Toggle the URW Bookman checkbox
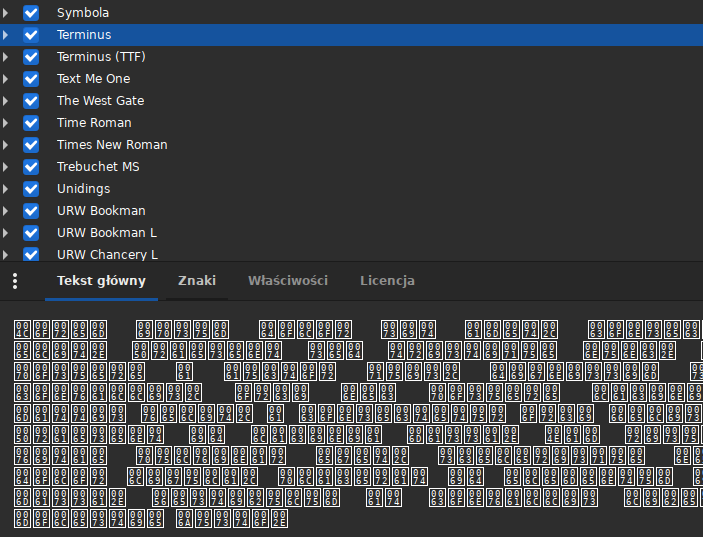The image size is (703, 537). click(31, 210)
